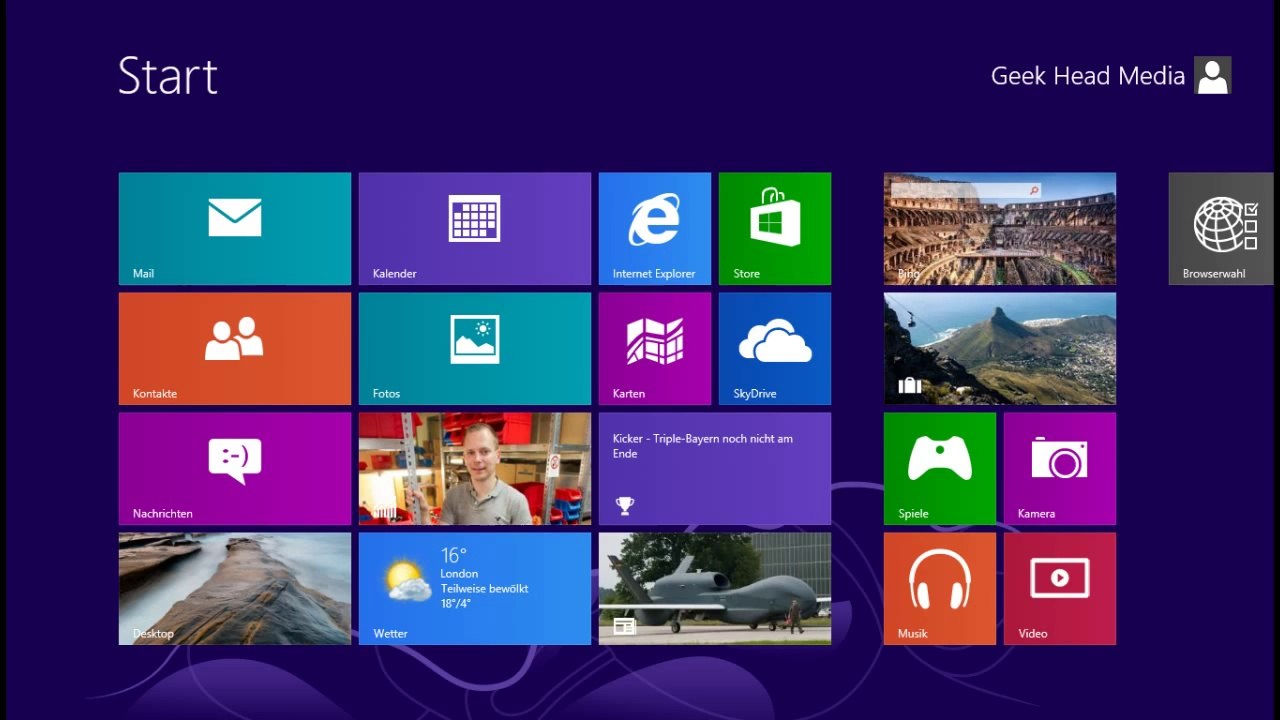
Task: Open the Desktop tile
Action: click(x=235, y=589)
